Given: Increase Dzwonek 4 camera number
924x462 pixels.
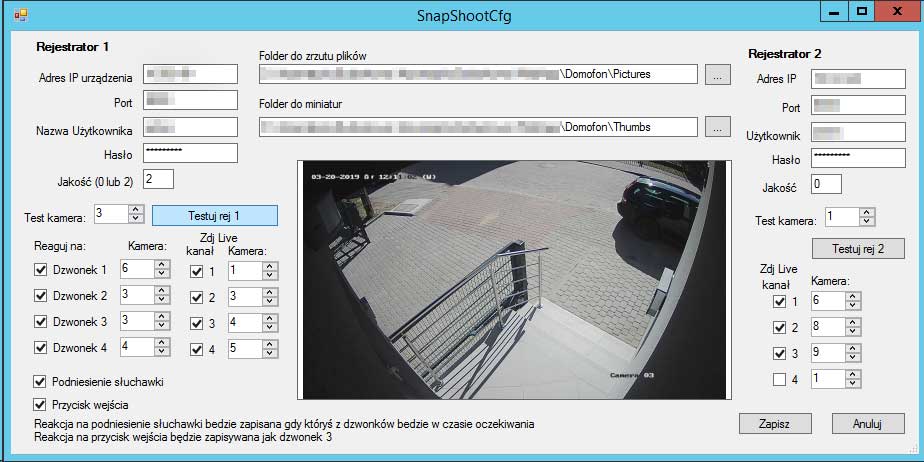Looking at the screenshot, I should 160,343.
